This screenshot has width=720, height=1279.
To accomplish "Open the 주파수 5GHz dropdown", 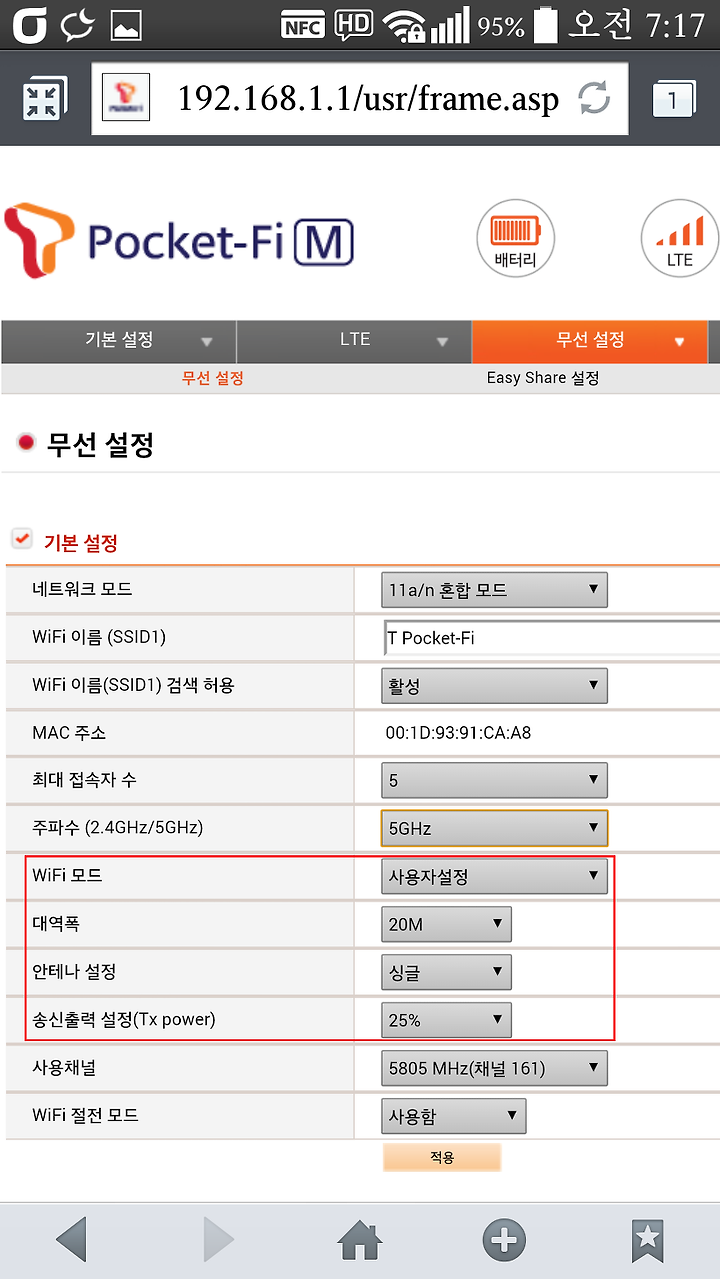I will click(495, 828).
